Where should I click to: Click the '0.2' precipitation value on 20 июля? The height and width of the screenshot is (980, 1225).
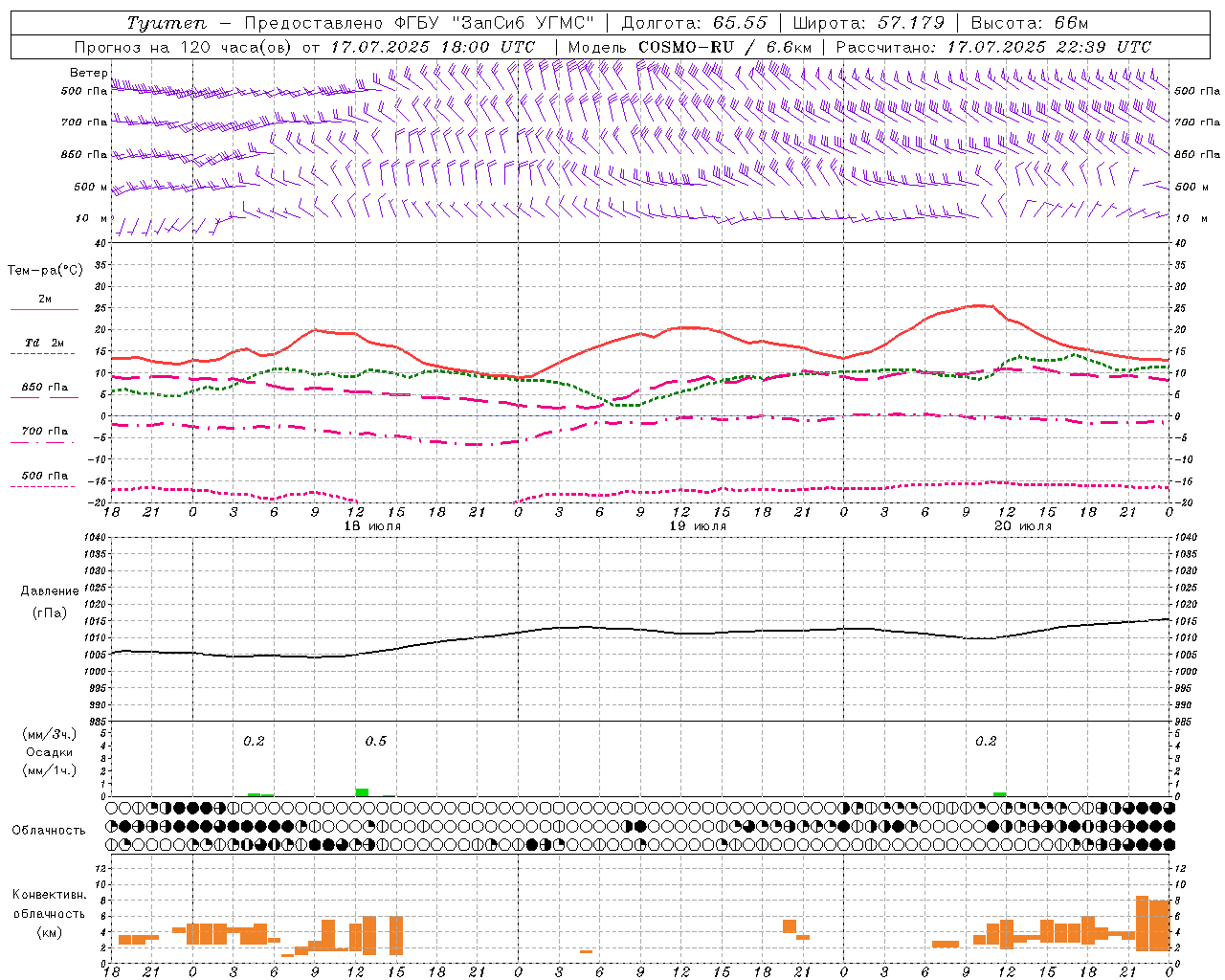click(x=986, y=741)
